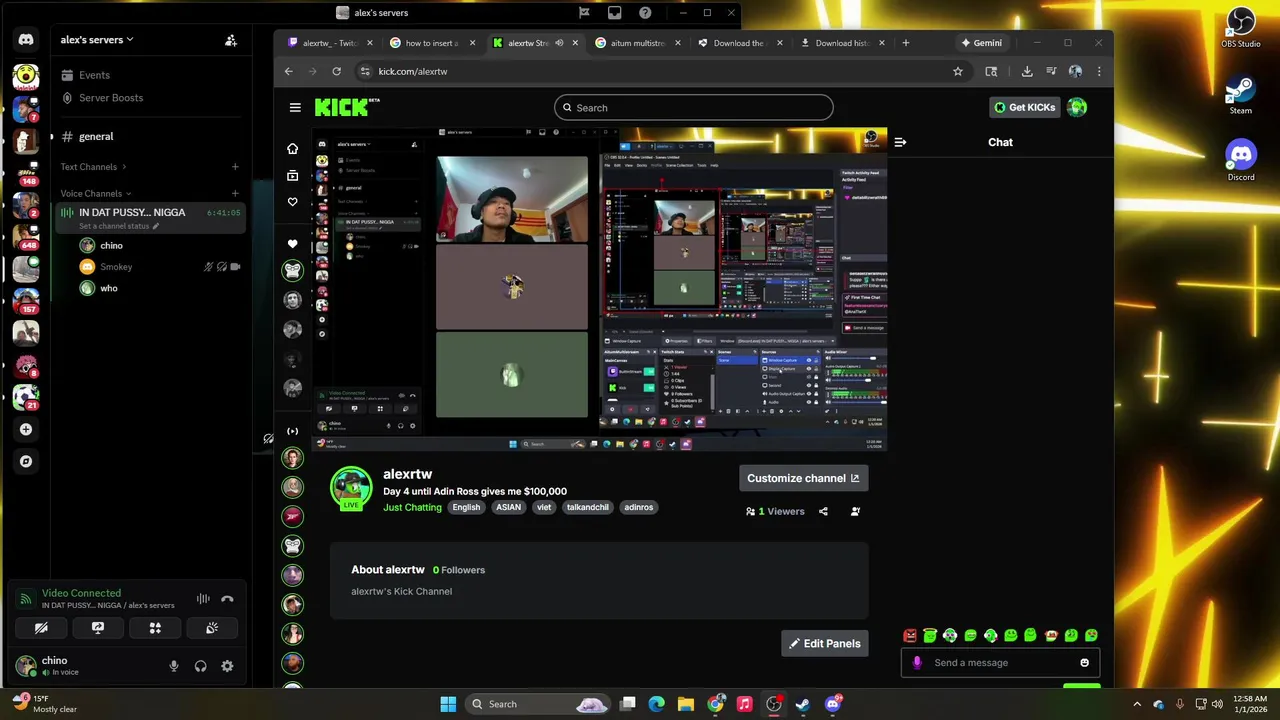Switch to the aitum multistream tab
The height and width of the screenshot is (720, 1280).
(x=637, y=43)
